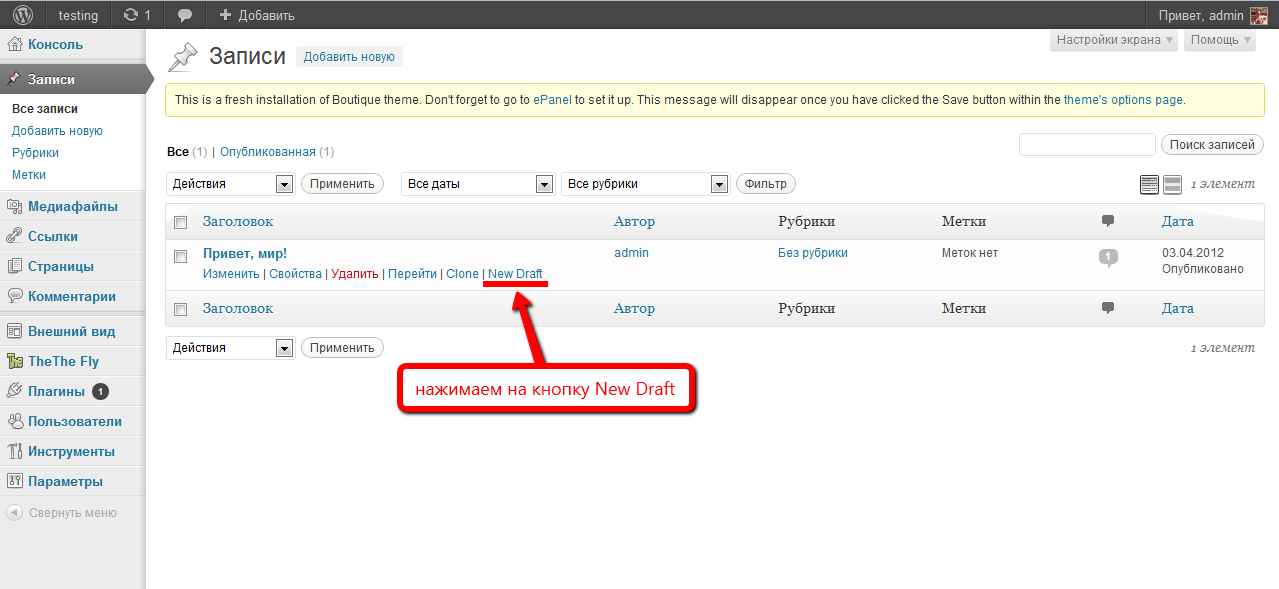Viewport: 1279px width, 589px height.
Task: Open the top 'Действия' bulk actions dropdown
Action: (230, 184)
